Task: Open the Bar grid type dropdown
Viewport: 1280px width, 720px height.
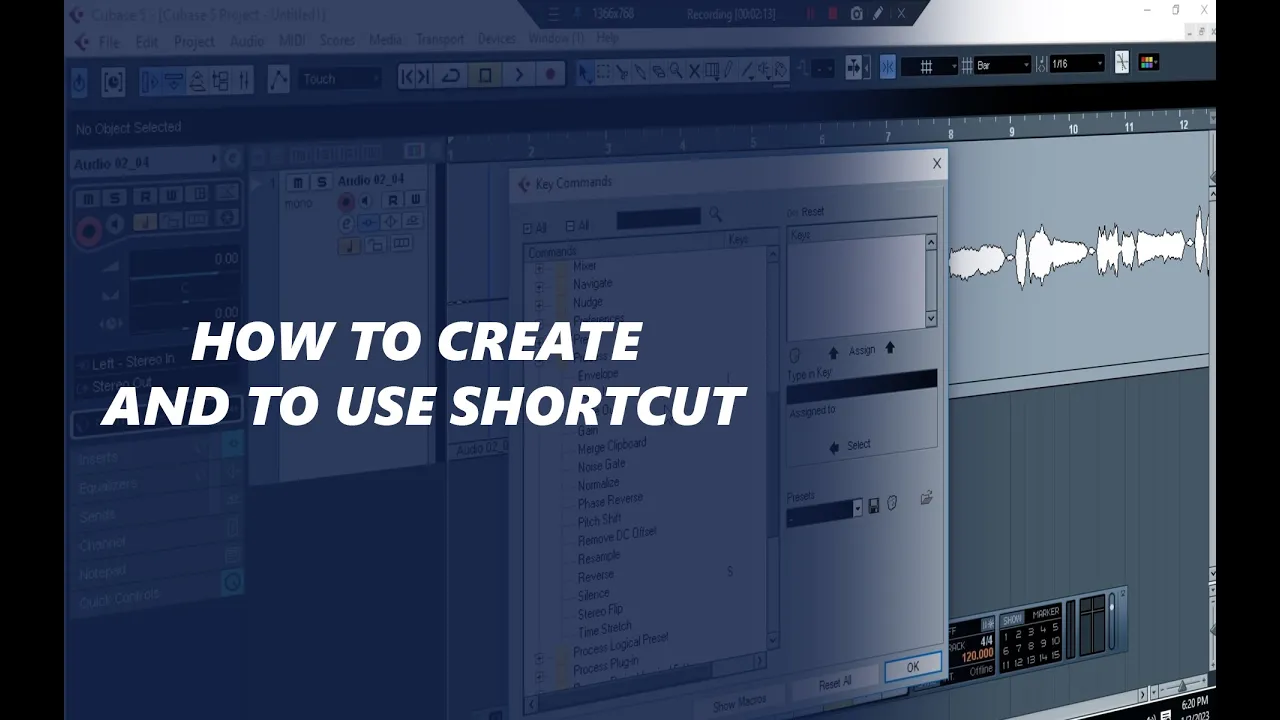Action: [x=1003, y=65]
